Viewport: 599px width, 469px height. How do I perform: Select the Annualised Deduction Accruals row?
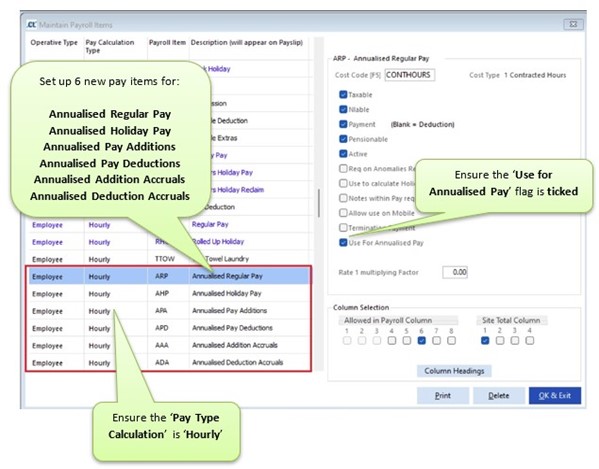[169, 362]
